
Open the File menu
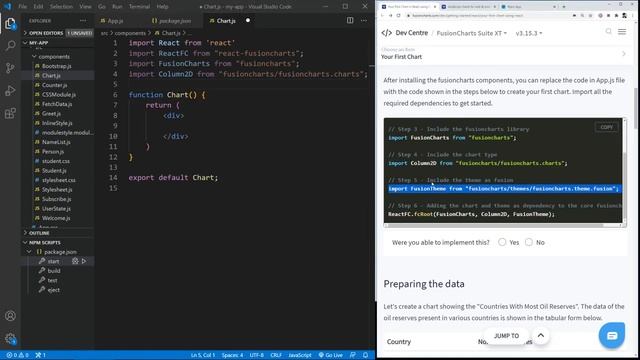[x=23, y=7]
